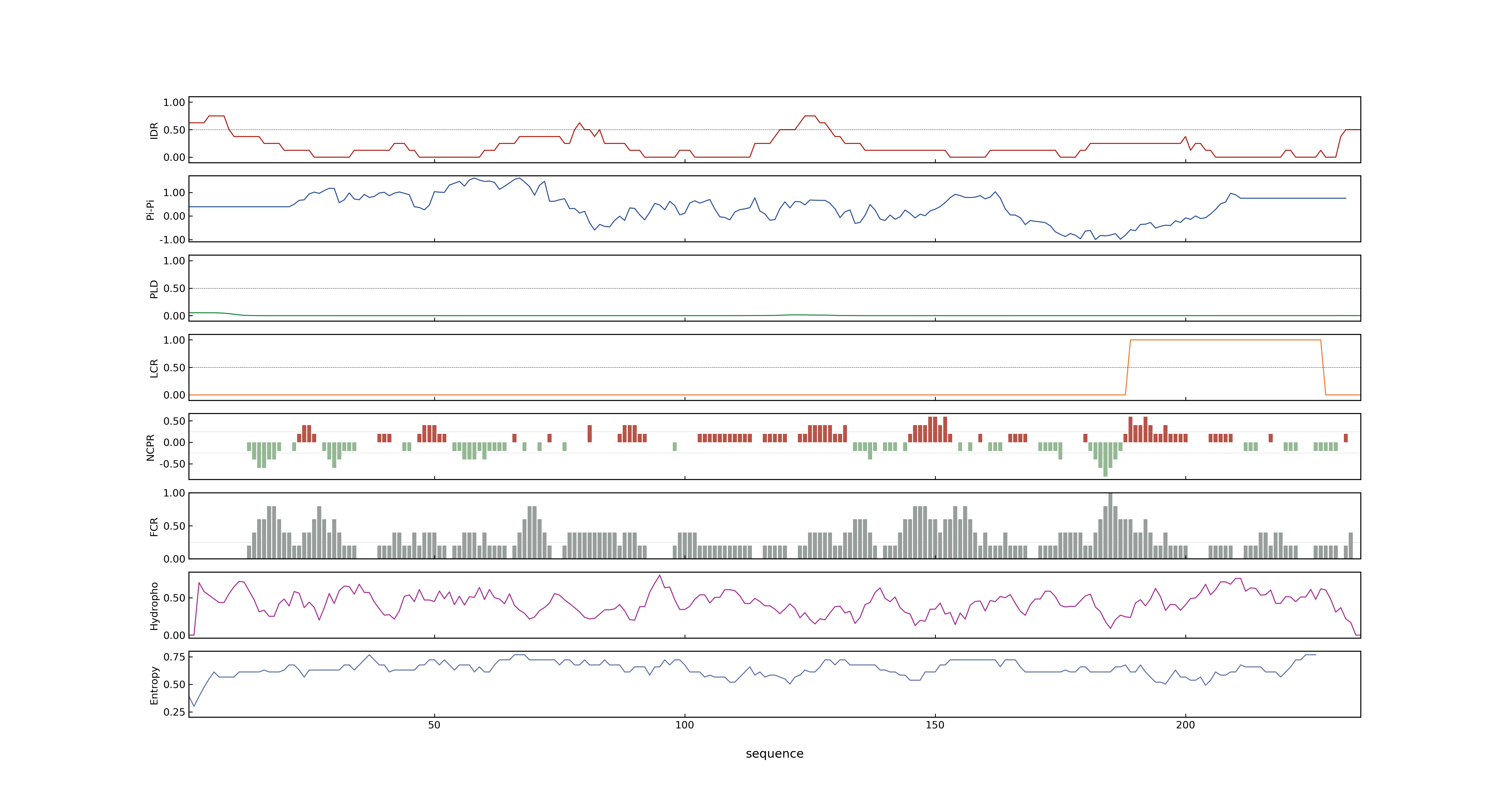1512x806 pixels.
Task: Select the 0.50 tick on Entropy axis
Action: (174, 685)
